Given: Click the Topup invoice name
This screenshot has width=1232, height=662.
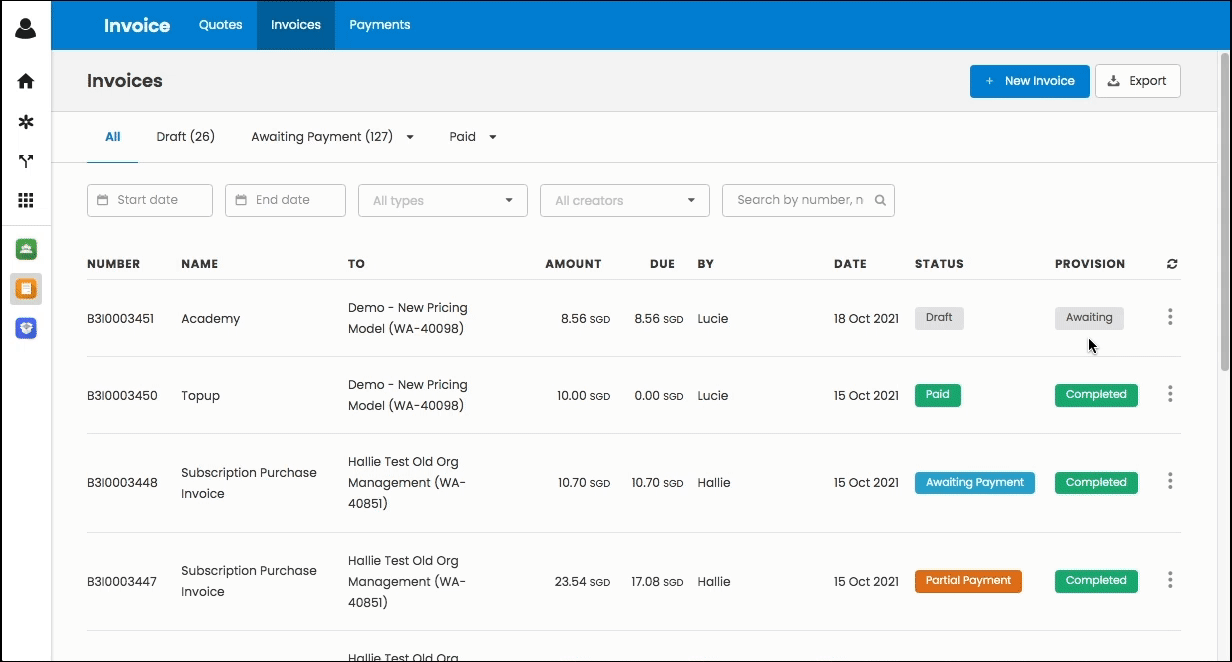Looking at the screenshot, I should coord(200,396).
